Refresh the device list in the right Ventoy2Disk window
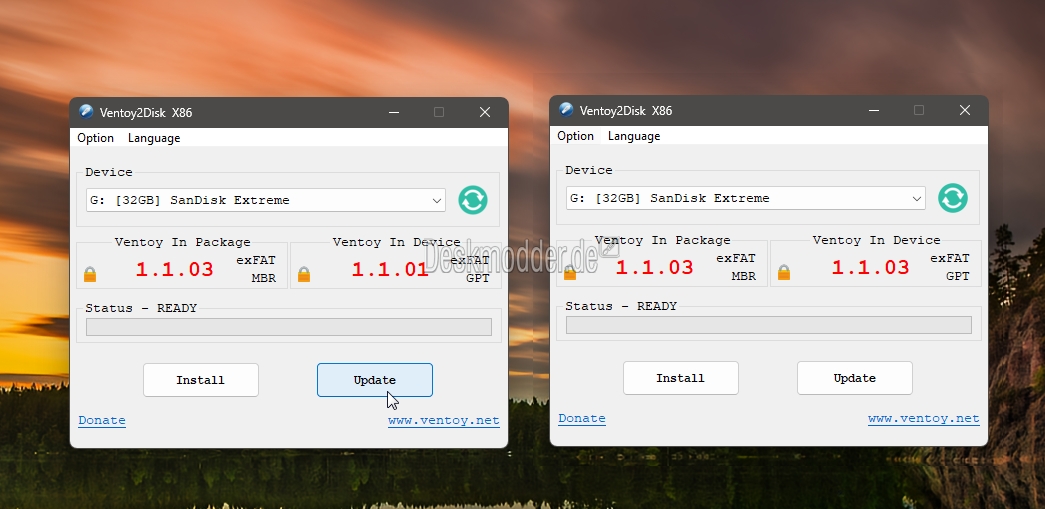Viewport: 1045px width, 509px height. click(x=952, y=198)
